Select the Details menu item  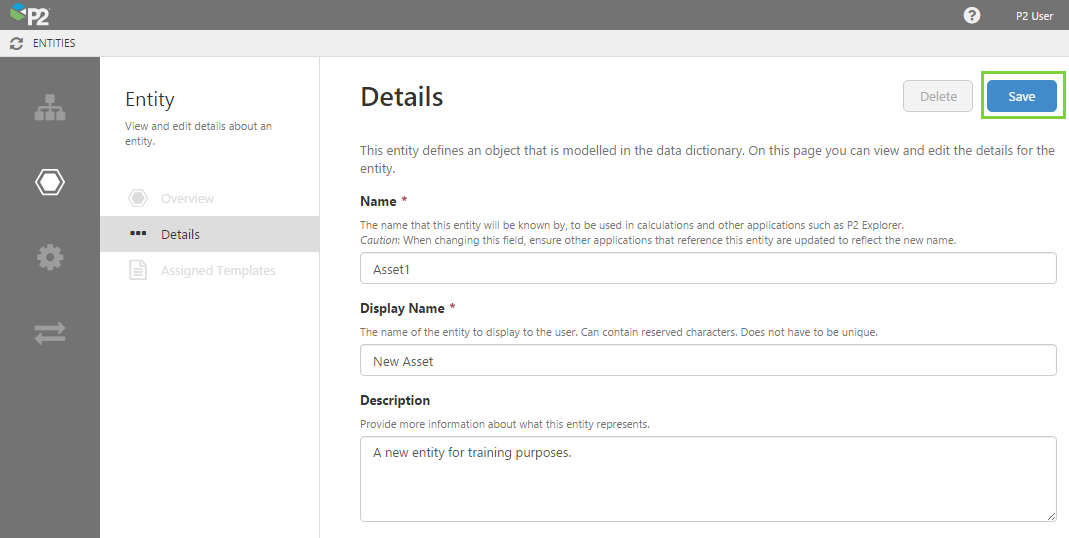tap(180, 234)
